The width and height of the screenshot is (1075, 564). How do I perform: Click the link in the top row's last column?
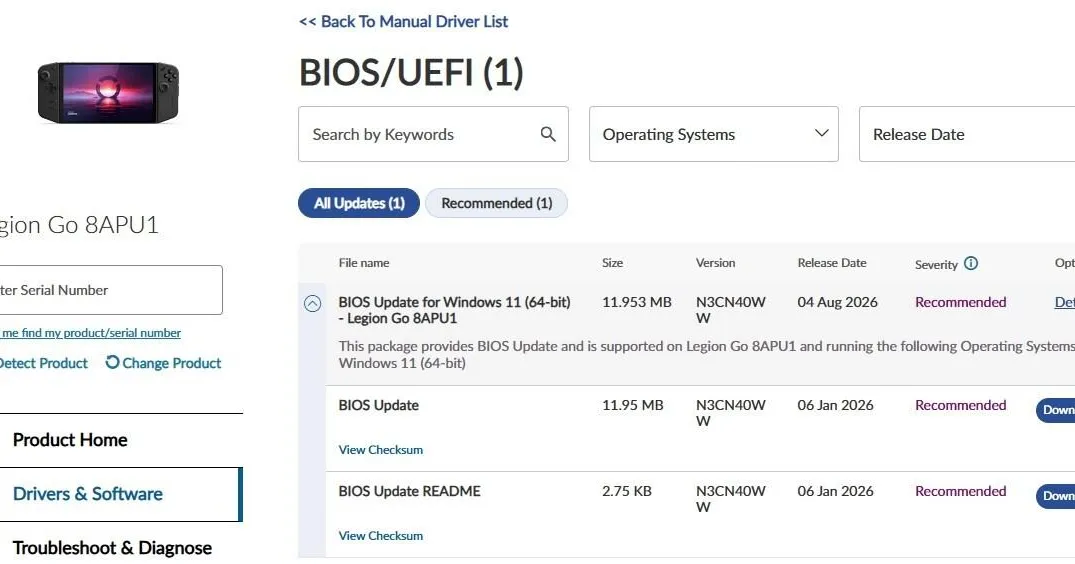pyautogui.click(x=1065, y=302)
